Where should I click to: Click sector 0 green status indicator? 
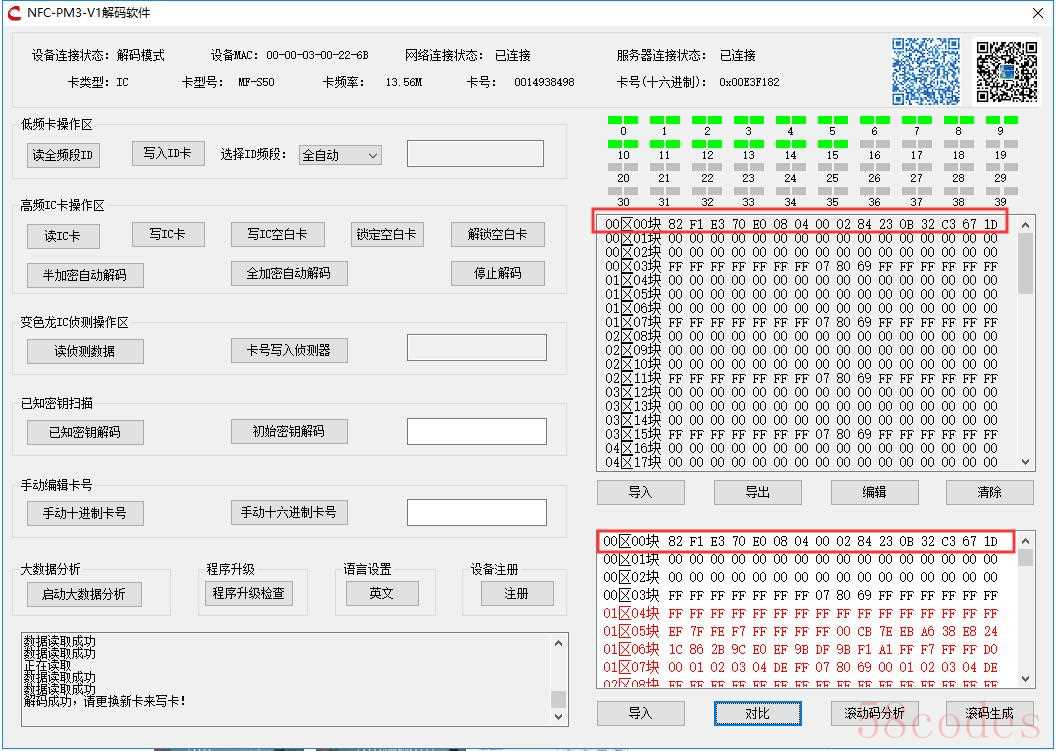pyautogui.click(x=623, y=120)
